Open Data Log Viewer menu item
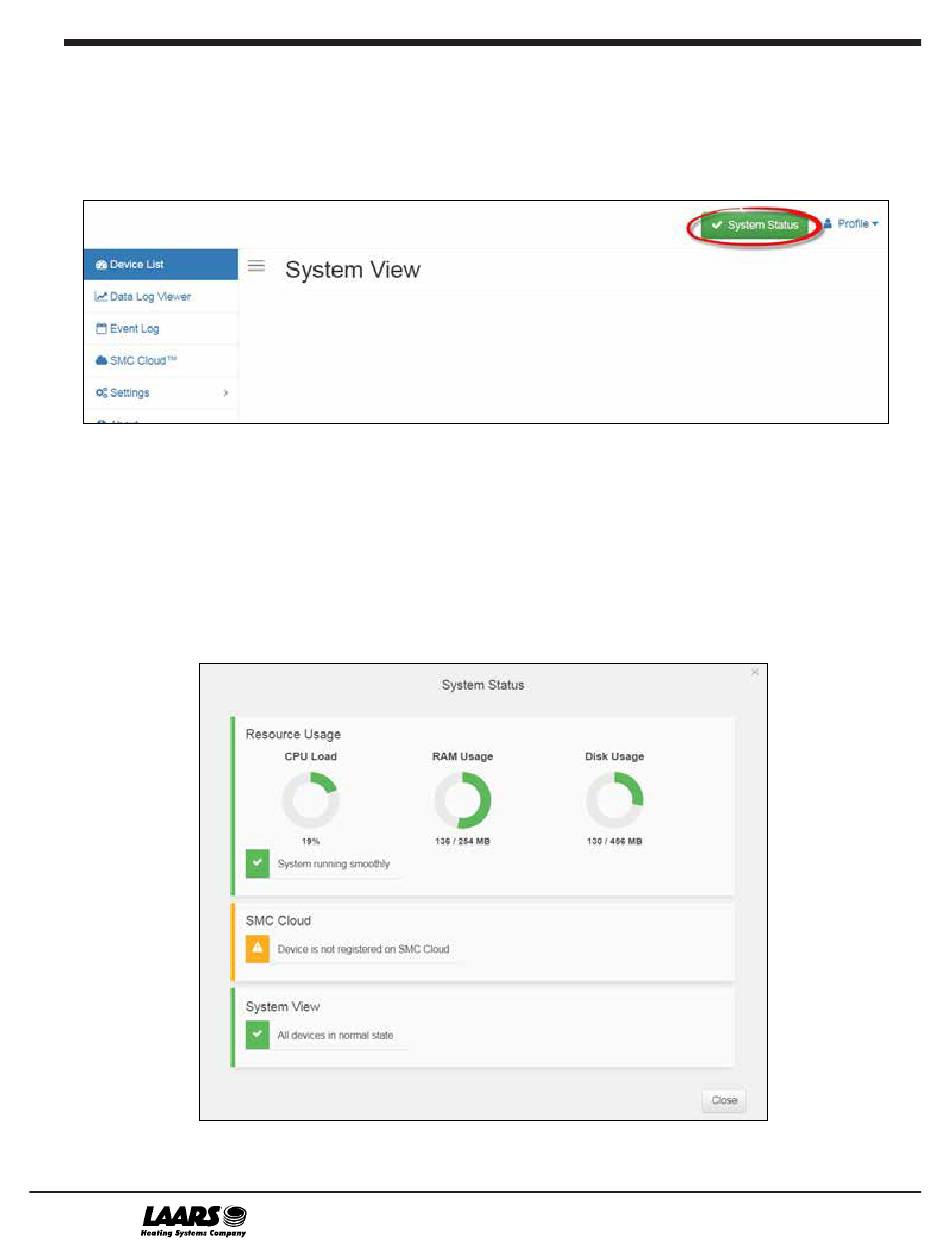The image size is (950, 1248). pyautogui.click(x=160, y=296)
